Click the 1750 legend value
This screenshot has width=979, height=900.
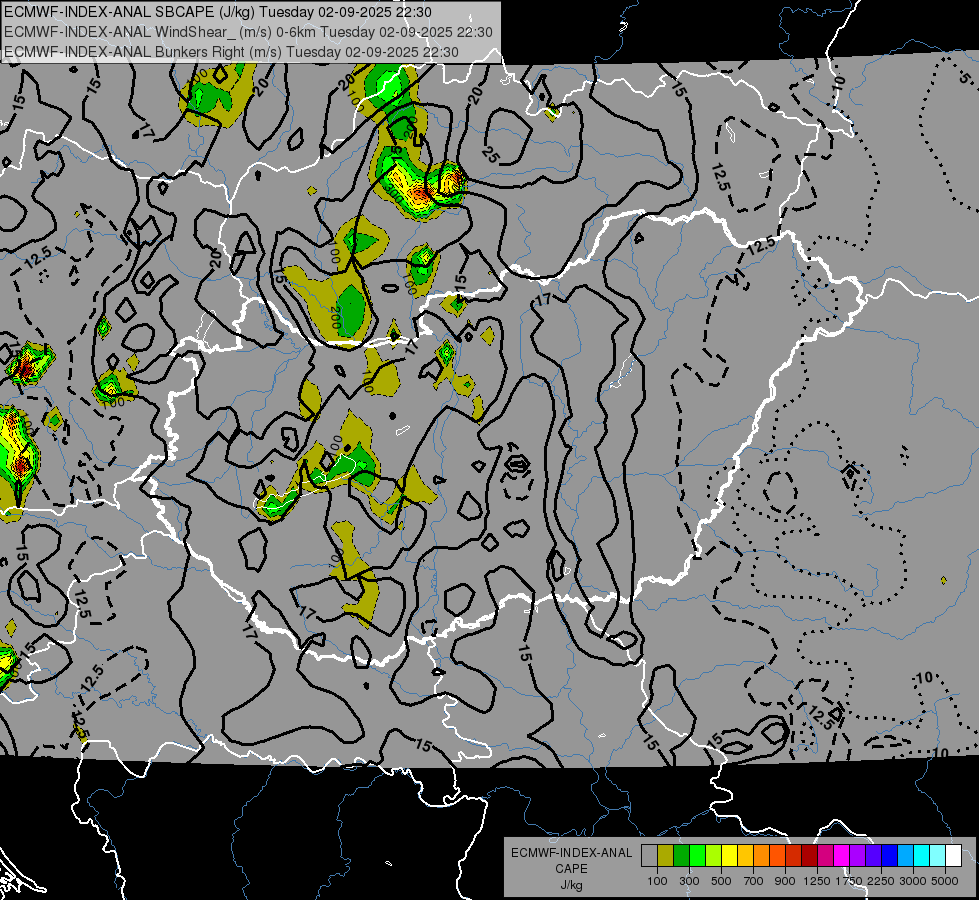coord(849,881)
